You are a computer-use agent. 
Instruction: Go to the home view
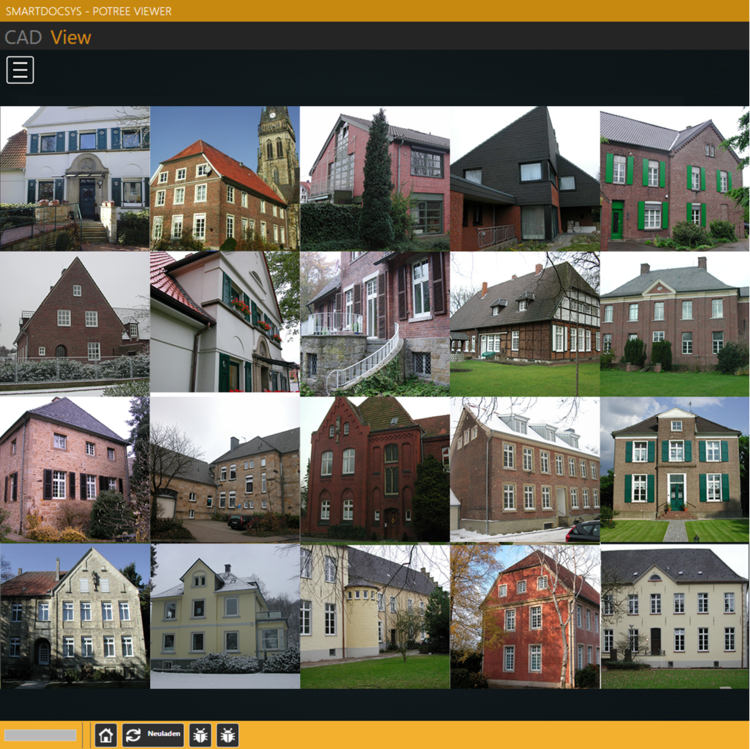pyautogui.click(x=106, y=735)
